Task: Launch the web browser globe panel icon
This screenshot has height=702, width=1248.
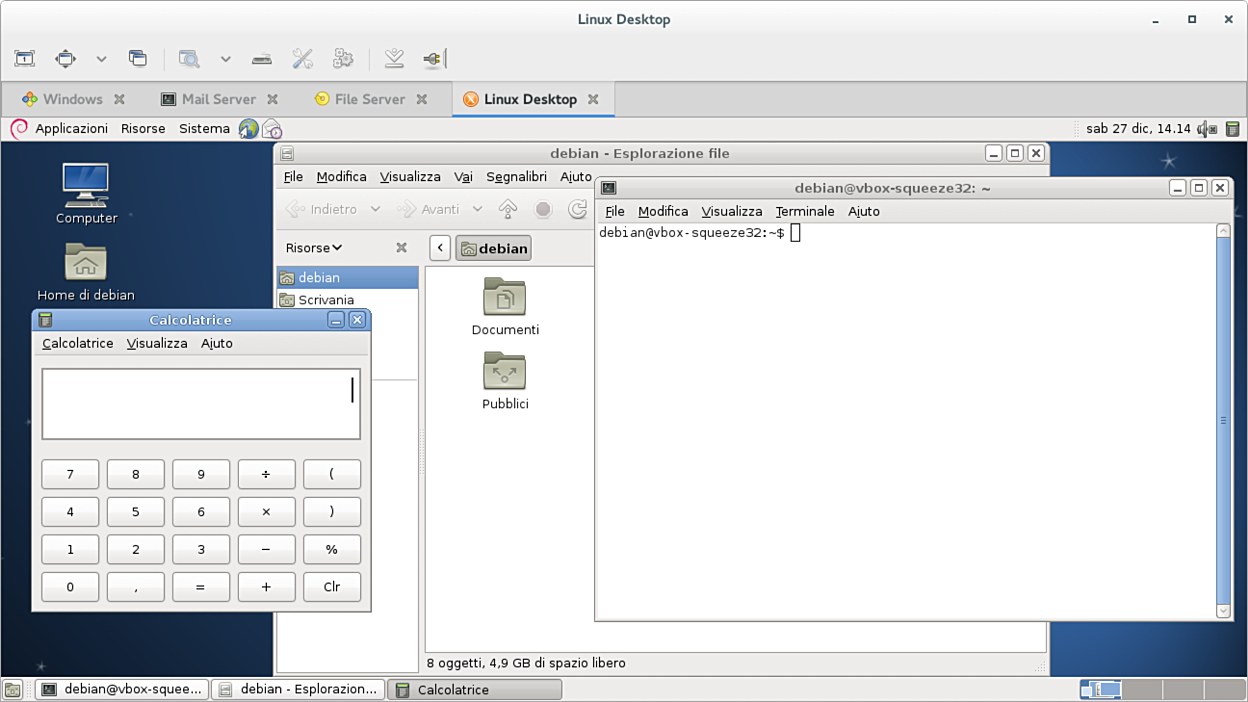Action: coord(248,129)
